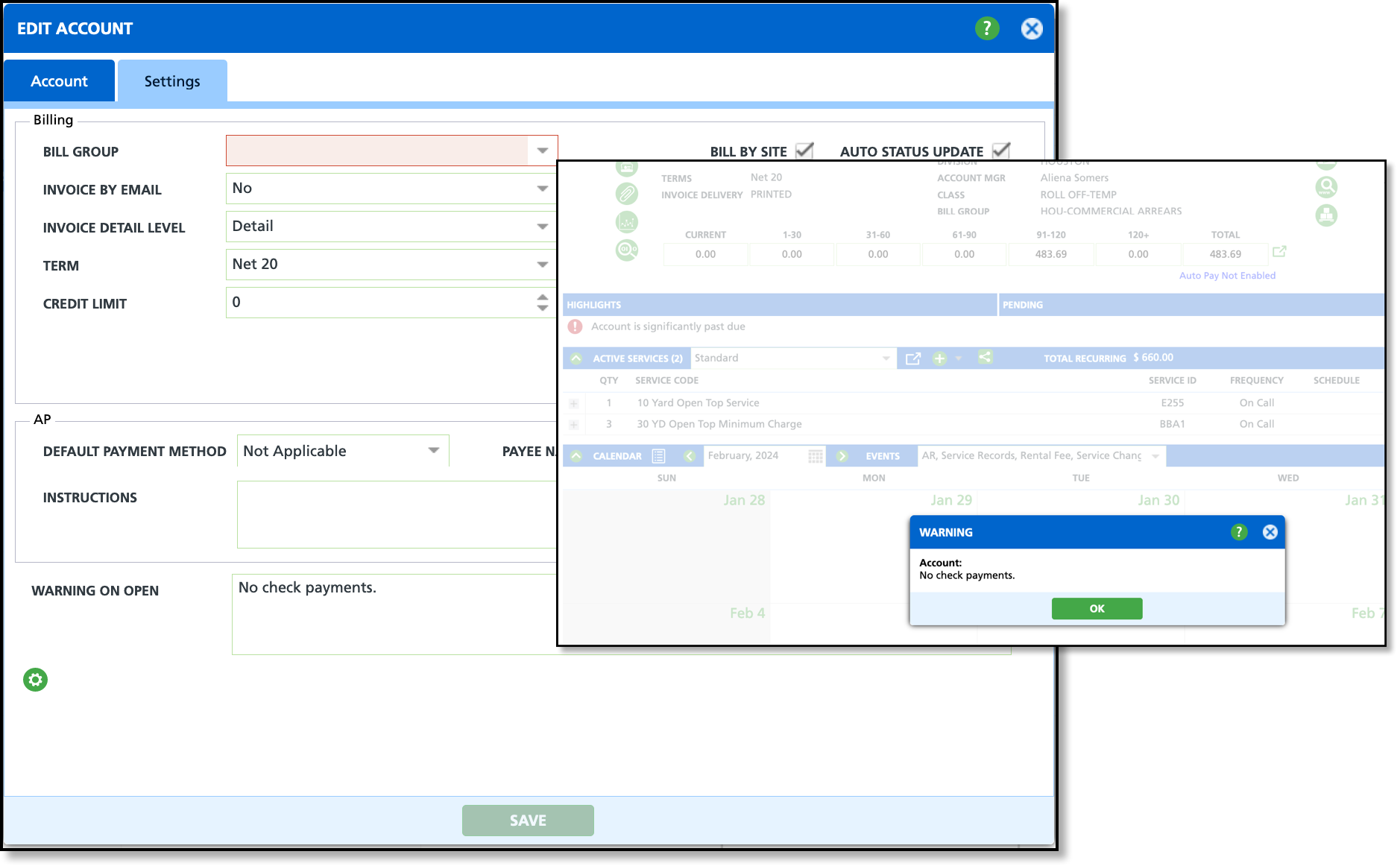This screenshot has width=1400, height=866.
Task: Increase the Credit Limit value
Action: click(x=543, y=297)
